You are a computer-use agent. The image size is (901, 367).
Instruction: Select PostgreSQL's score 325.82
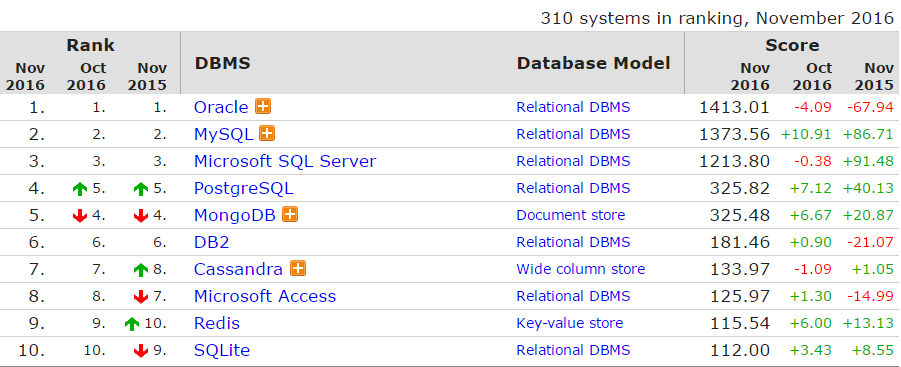[740, 188]
